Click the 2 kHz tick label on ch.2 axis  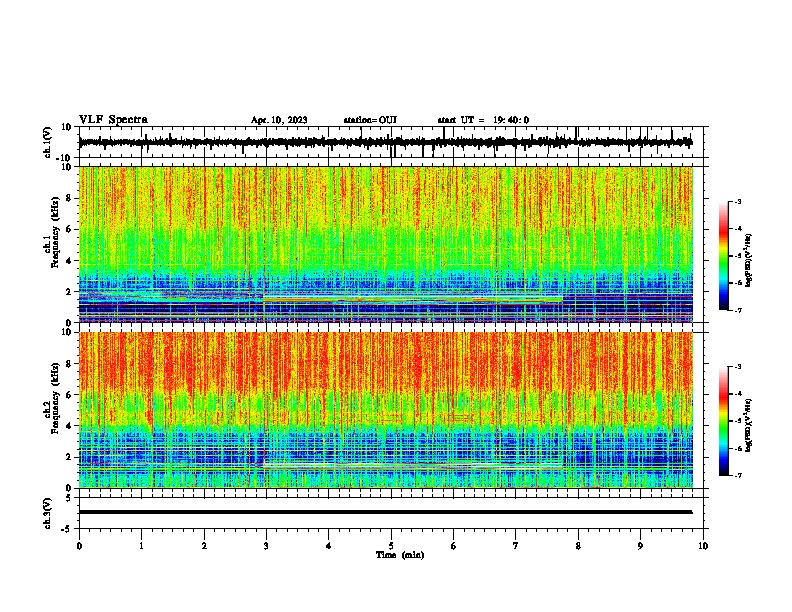point(69,457)
